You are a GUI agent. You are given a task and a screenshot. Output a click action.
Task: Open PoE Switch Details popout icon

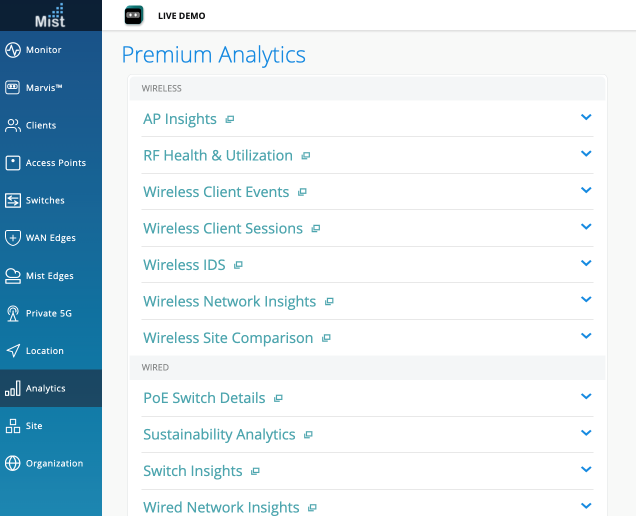point(278,398)
